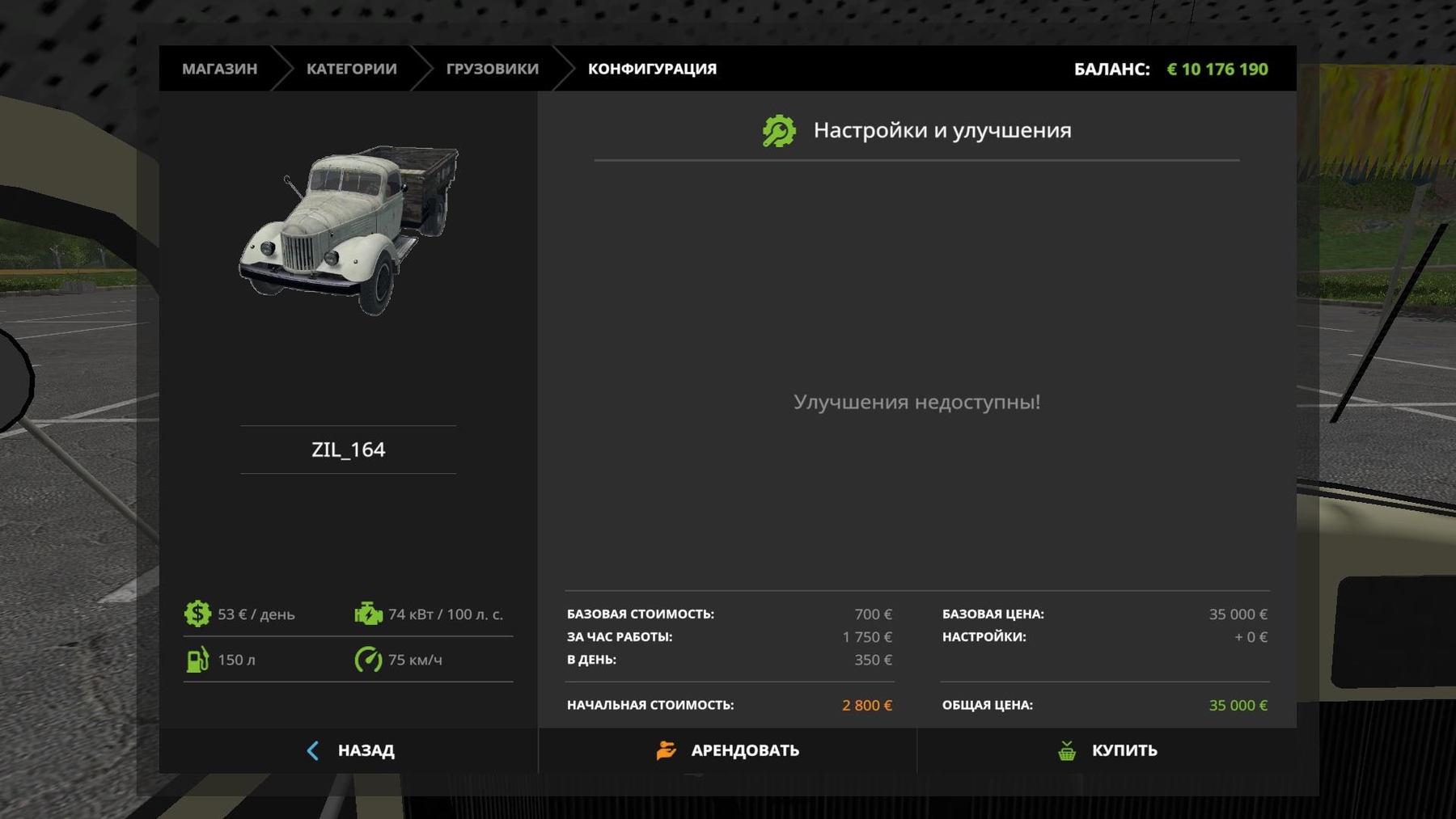Image resolution: width=1456 pixels, height=819 pixels.
Task: Click the engine power icon
Action: click(x=368, y=614)
